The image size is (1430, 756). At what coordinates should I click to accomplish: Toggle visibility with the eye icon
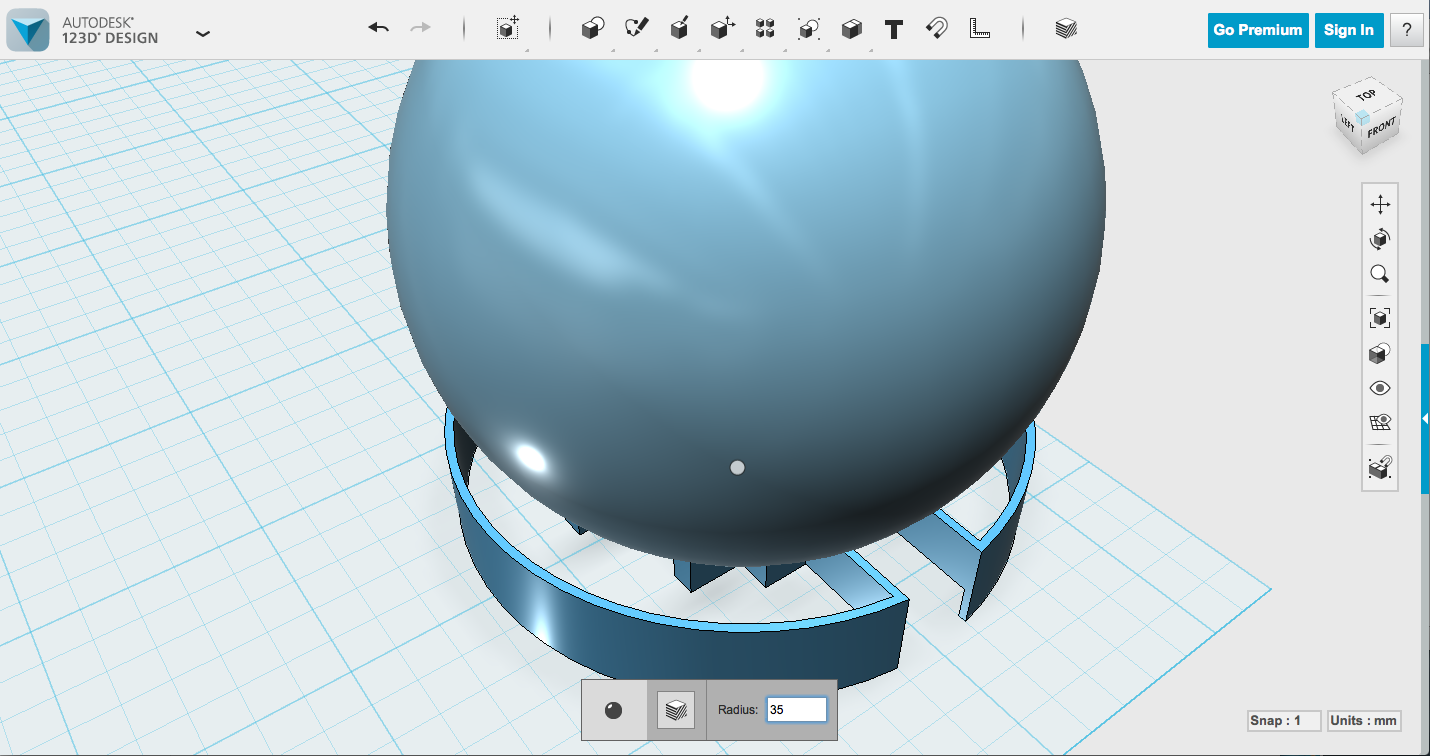click(1379, 387)
